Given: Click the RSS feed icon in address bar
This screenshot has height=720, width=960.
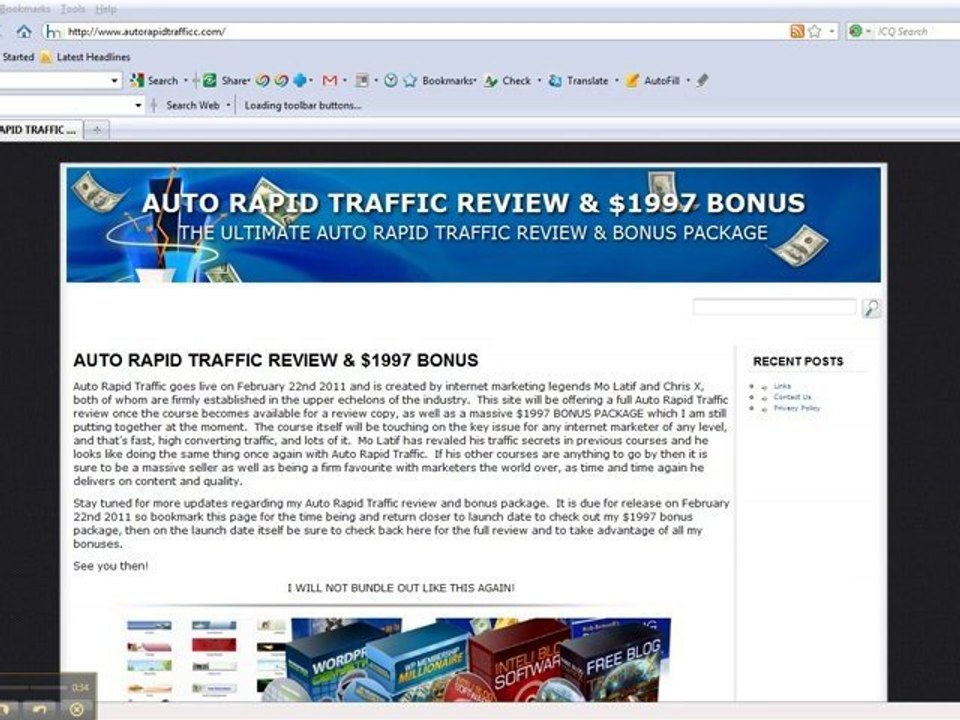Looking at the screenshot, I should click(x=797, y=31).
